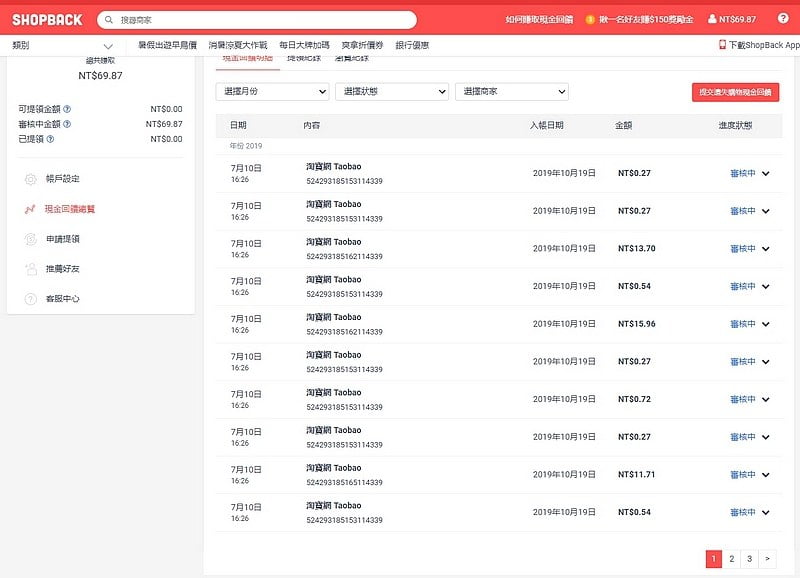Click the 揪一名好友賺$150獎勵金 link
800x578 pixels.
pyautogui.click(x=646, y=19)
